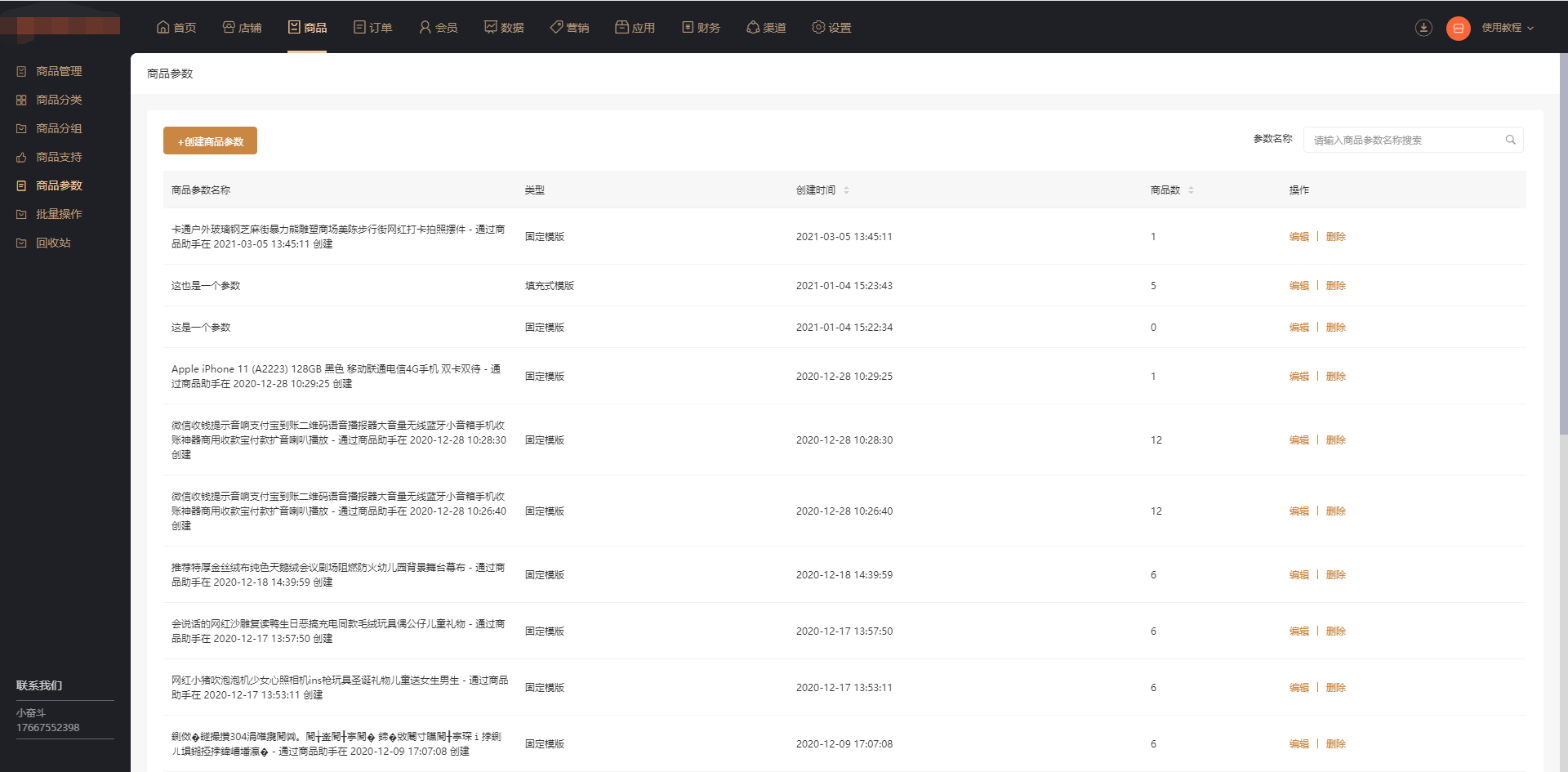Expand the 使用教程 dropdown

click(1508, 28)
